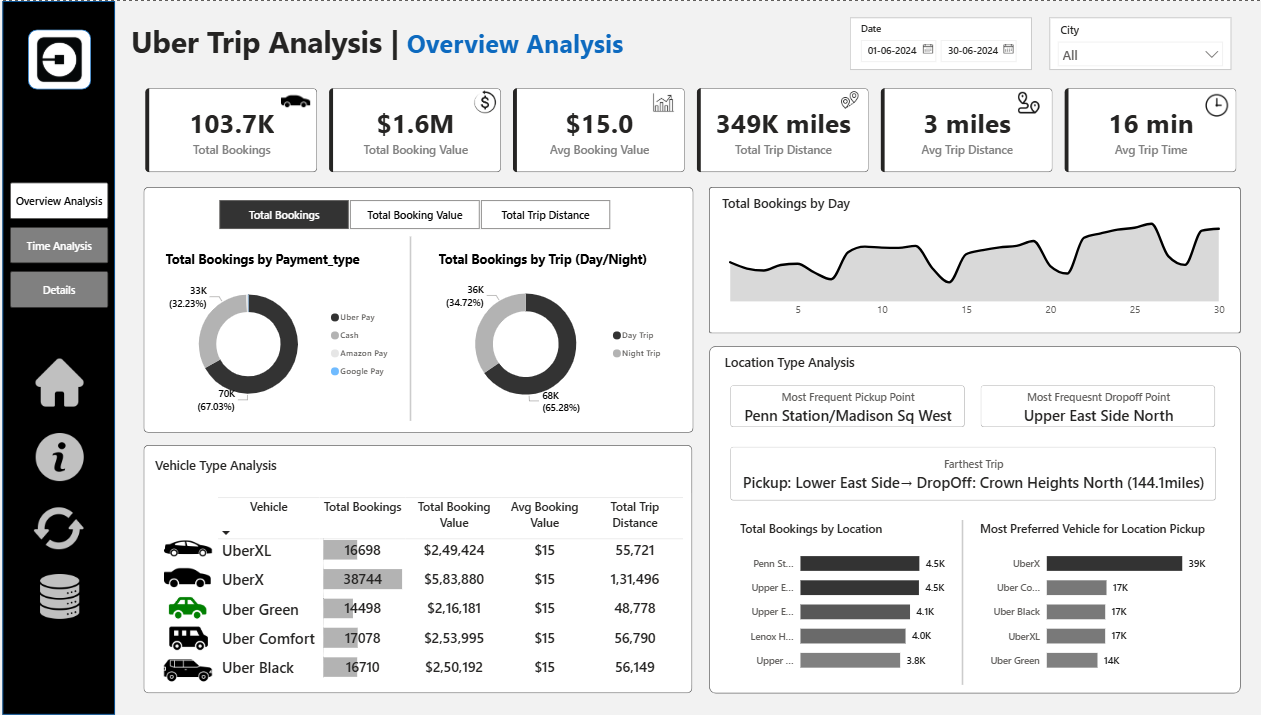Click the Uber Black SUV icon

coord(187,668)
